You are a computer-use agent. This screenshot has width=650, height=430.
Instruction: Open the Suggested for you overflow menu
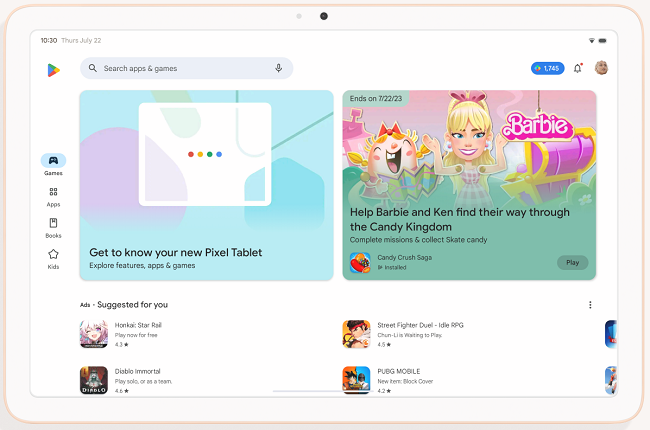[x=590, y=305]
